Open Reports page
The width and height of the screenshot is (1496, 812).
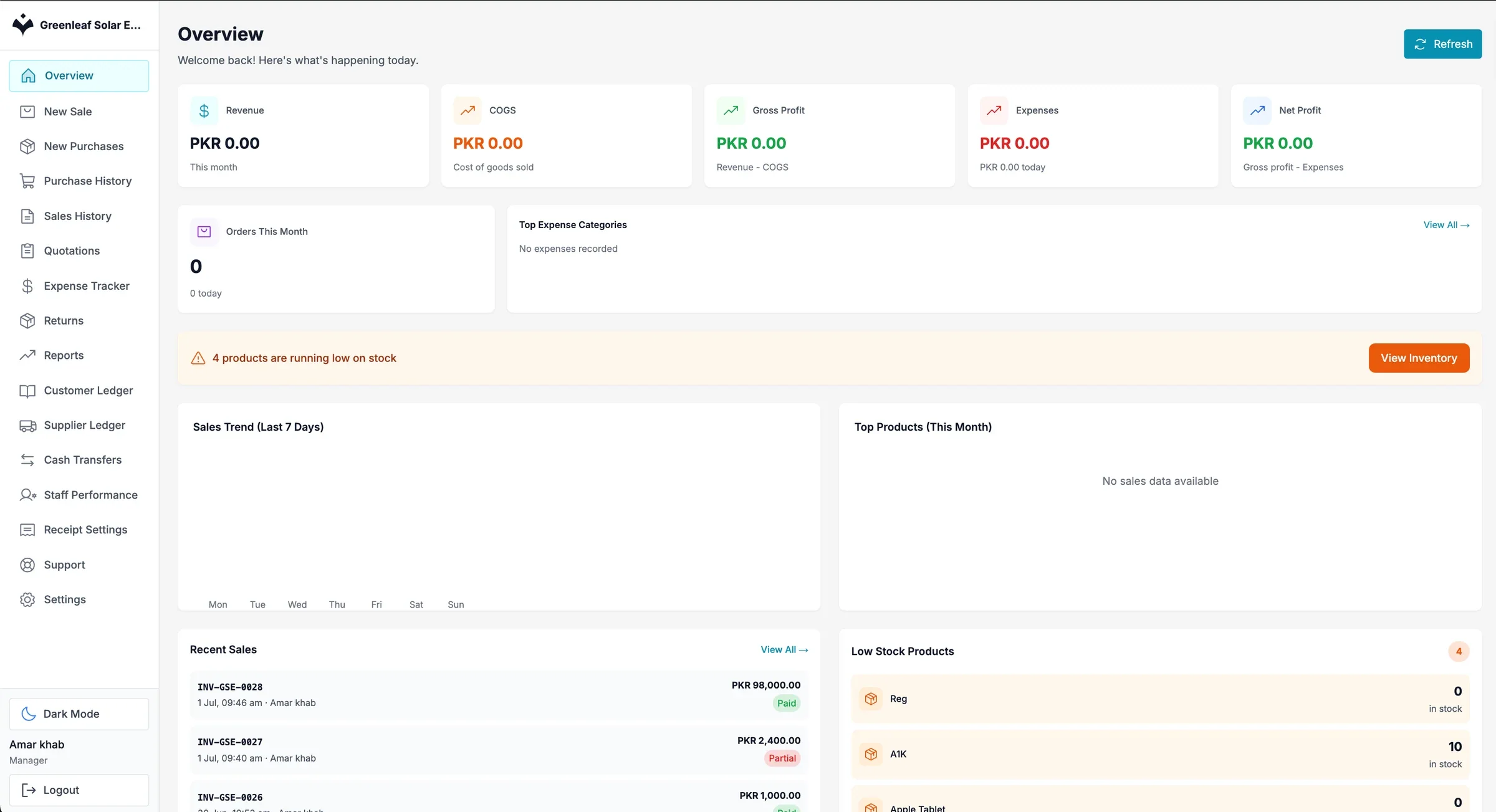point(79,355)
